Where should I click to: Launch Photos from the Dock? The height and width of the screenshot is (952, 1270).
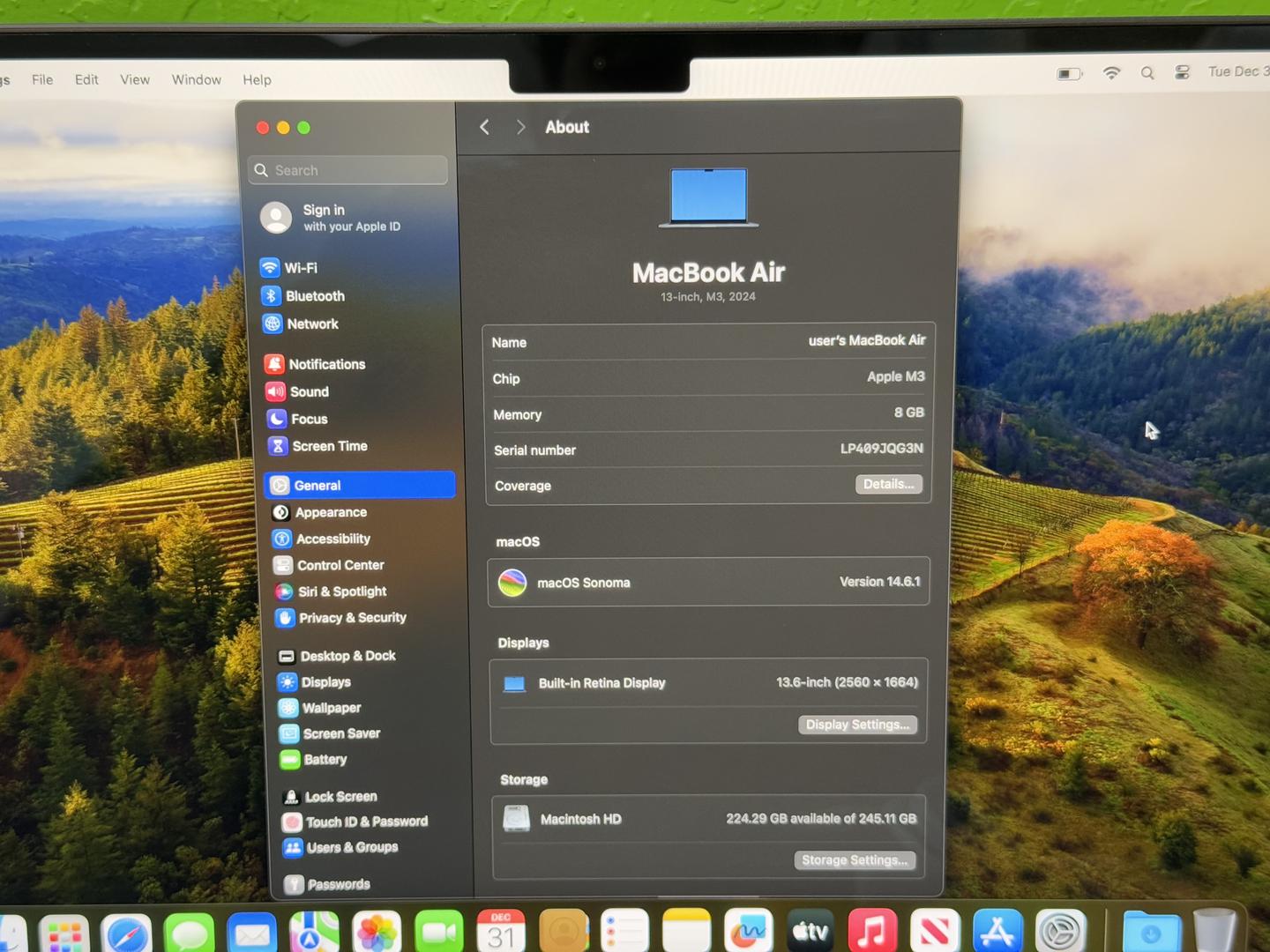tap(377, 932)
